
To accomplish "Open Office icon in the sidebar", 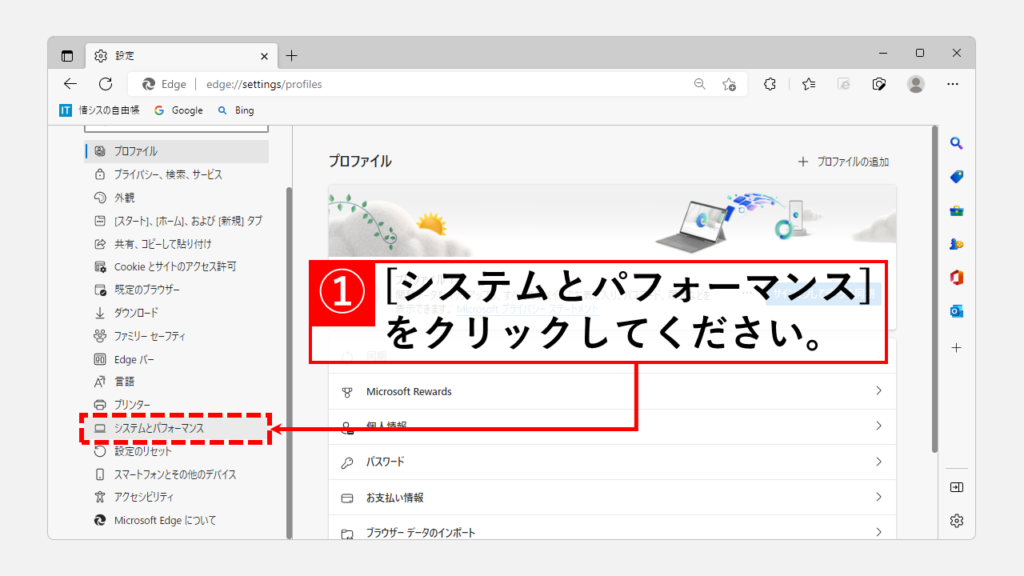I will coord(956,277).
